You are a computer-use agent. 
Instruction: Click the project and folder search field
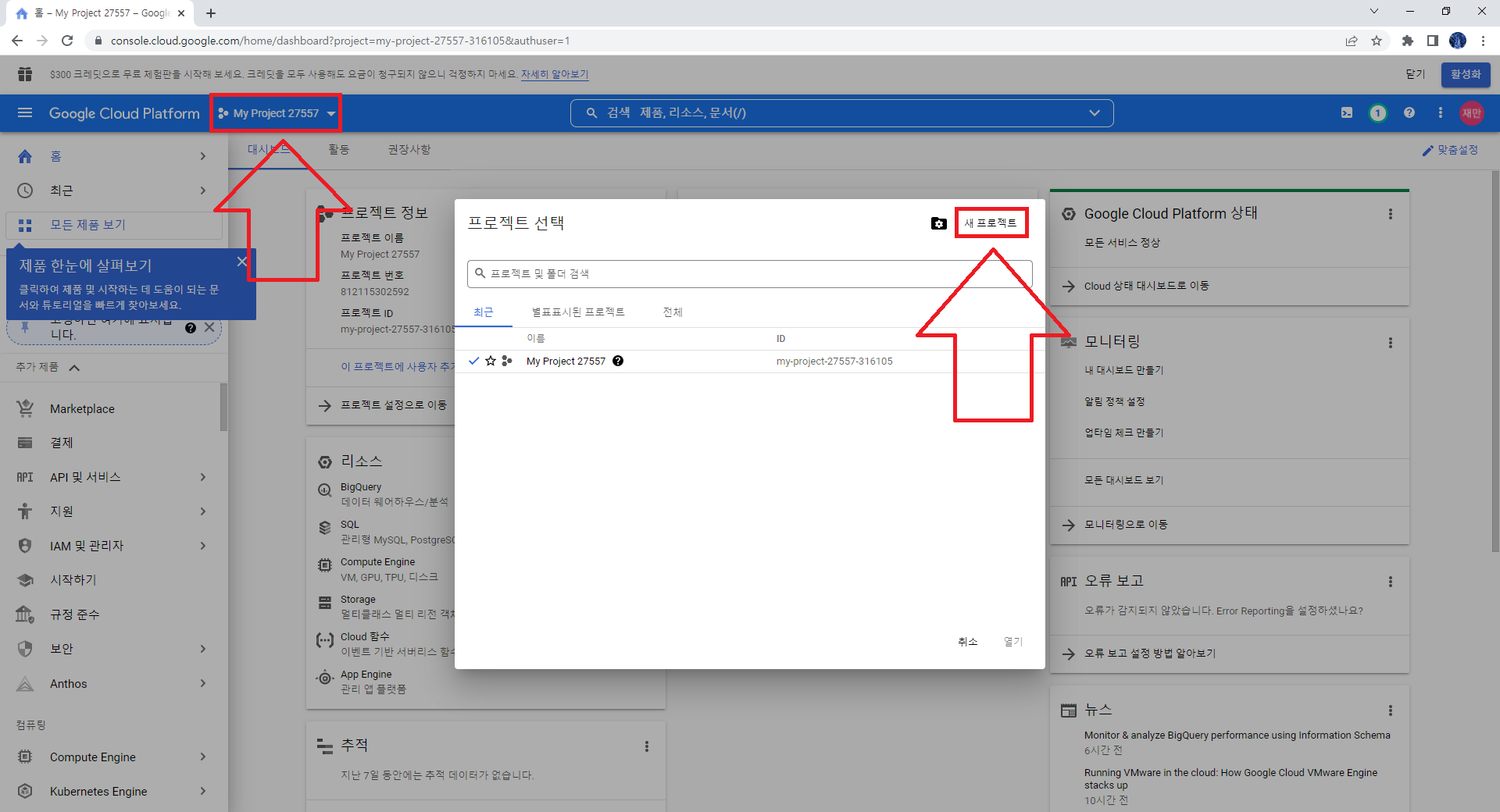click(x=750, y=274)
